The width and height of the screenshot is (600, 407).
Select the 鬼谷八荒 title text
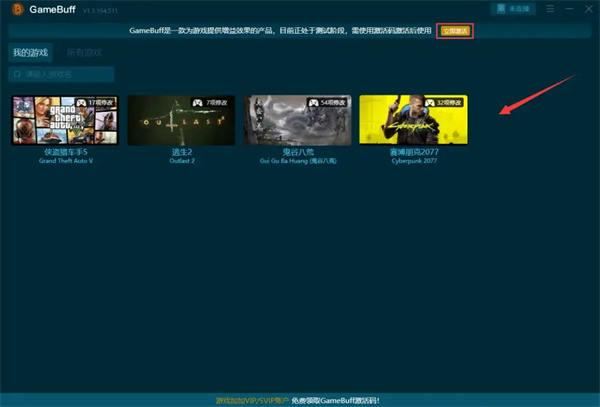pos(298,152)
